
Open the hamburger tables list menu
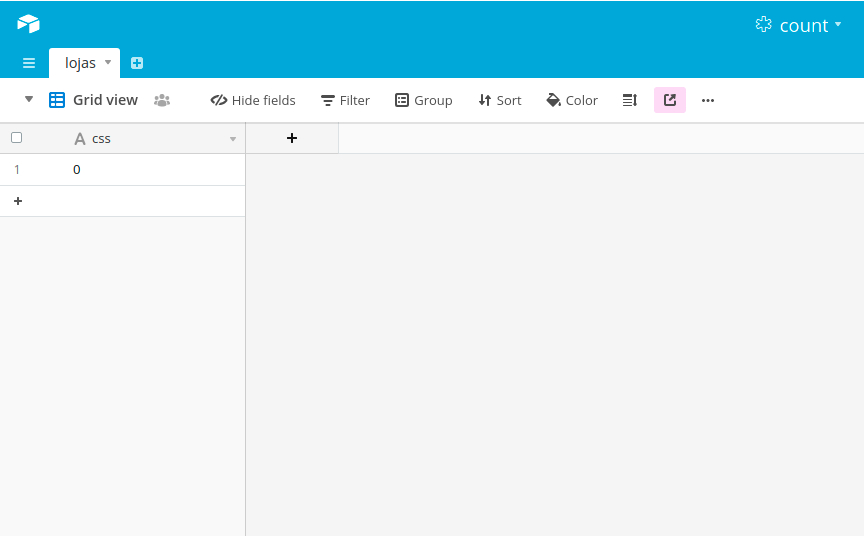pos(29,63)
